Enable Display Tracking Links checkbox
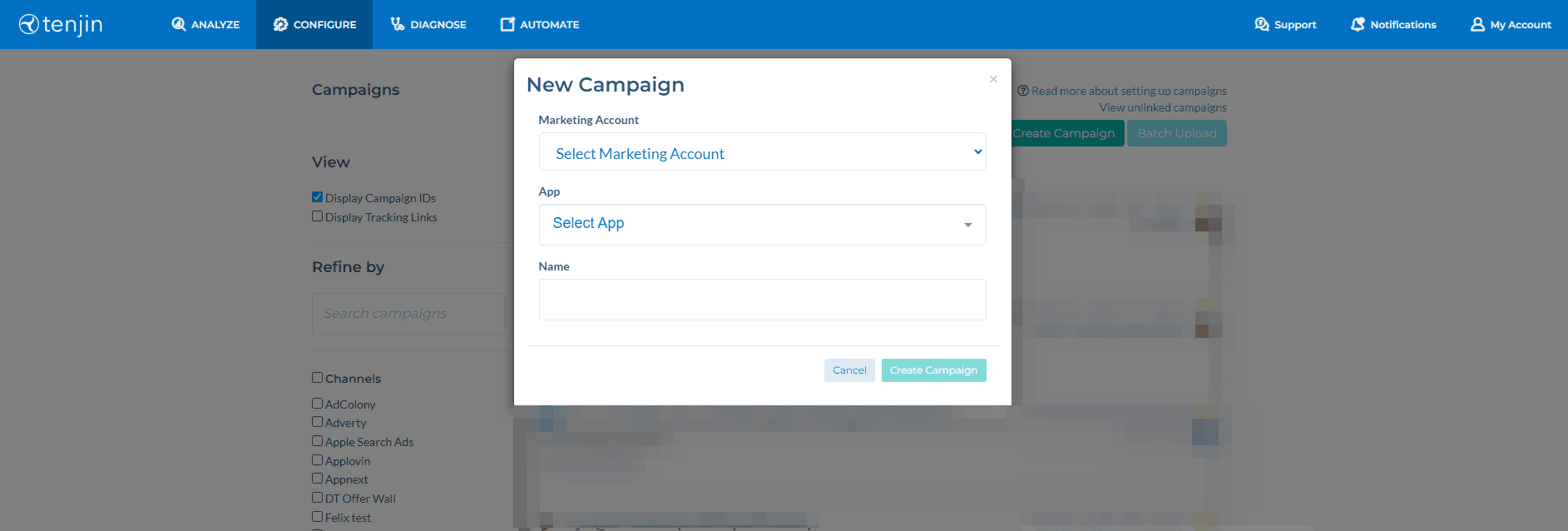 point(318,216)
